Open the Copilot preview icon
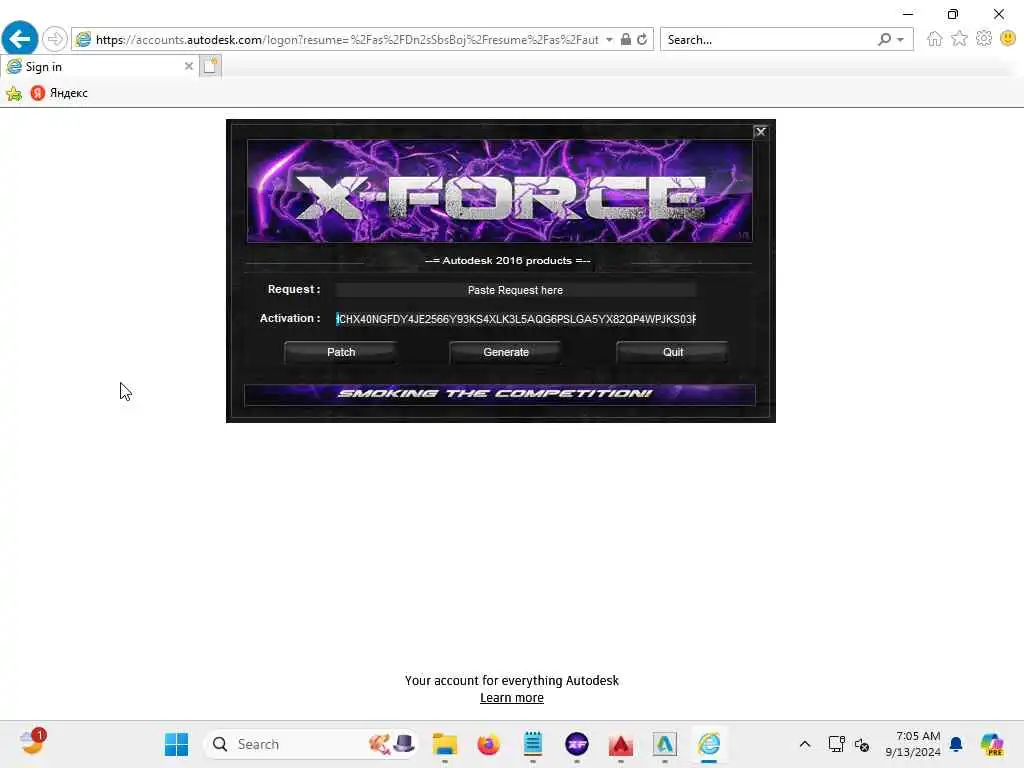1024x768 pixels. pos(992,744)
